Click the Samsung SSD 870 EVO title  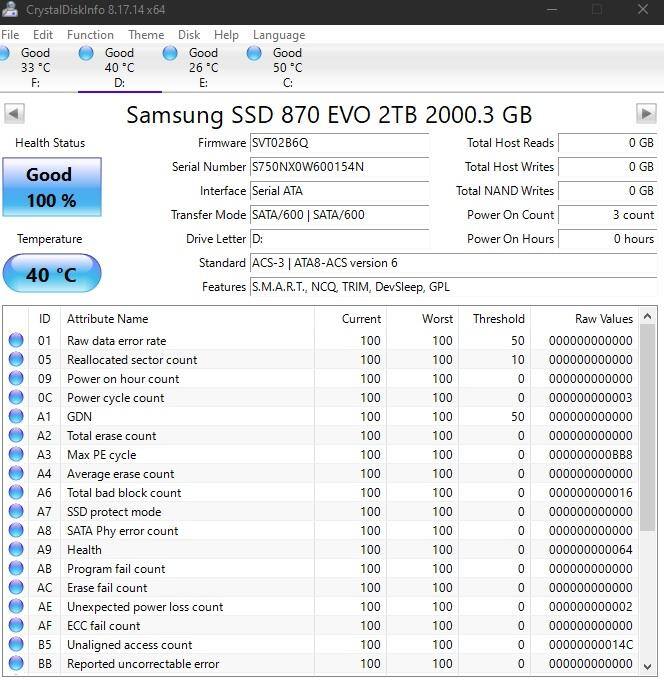click(x=329, y=115)
